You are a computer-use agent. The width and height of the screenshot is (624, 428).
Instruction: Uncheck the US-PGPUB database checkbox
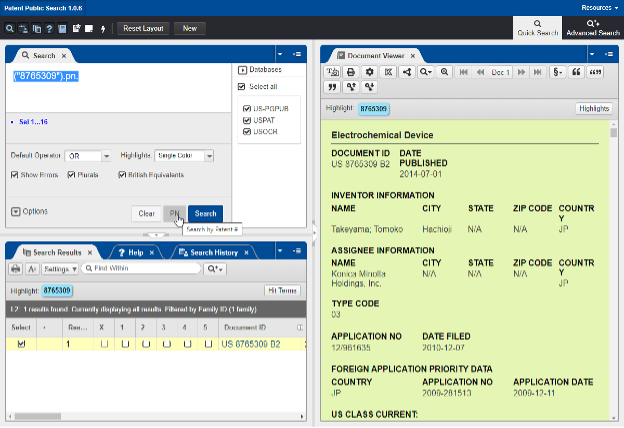pyautogui.click(x=246, y=109)
